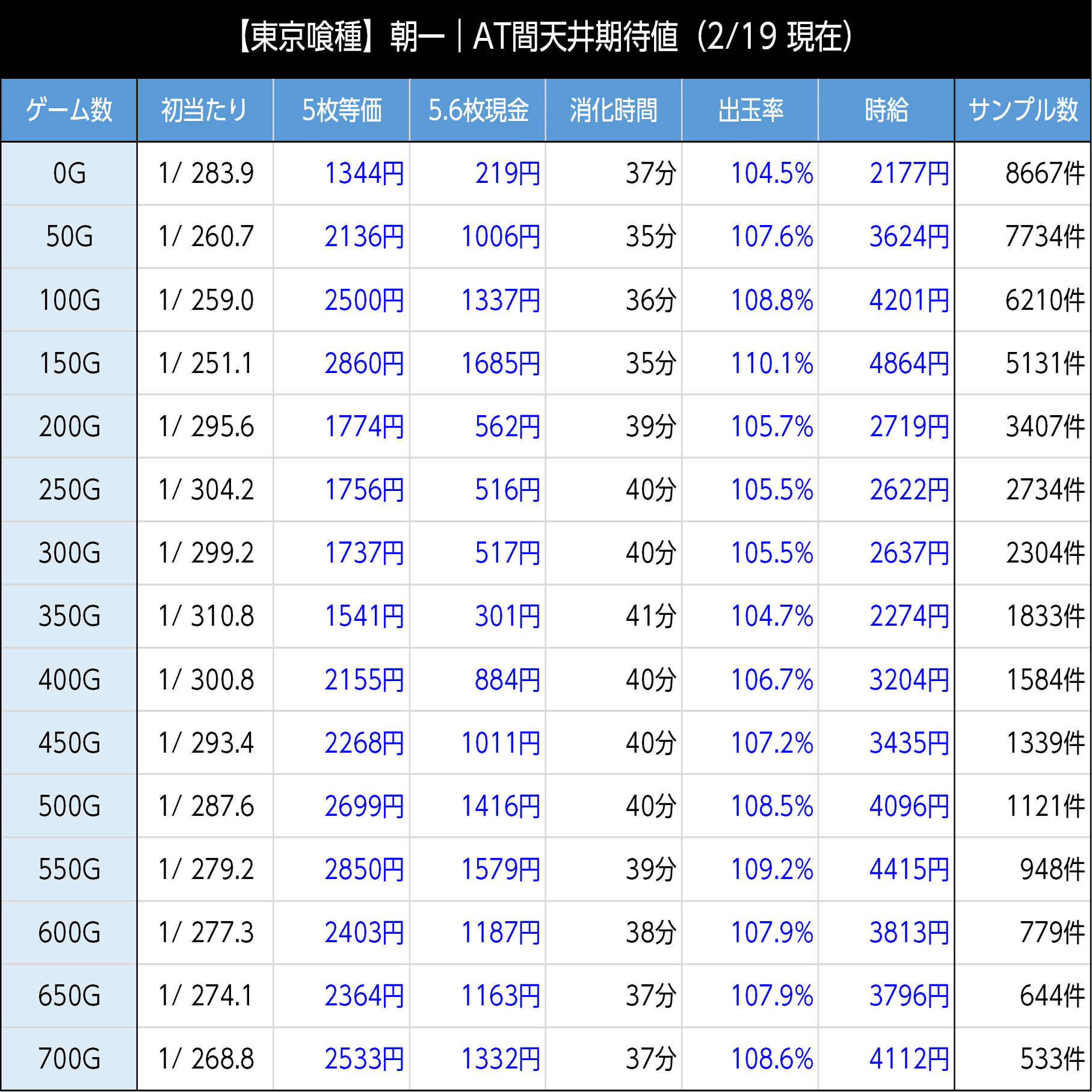Select the 600G row label
1092x1092 pixels.
[x=69, y=933]
